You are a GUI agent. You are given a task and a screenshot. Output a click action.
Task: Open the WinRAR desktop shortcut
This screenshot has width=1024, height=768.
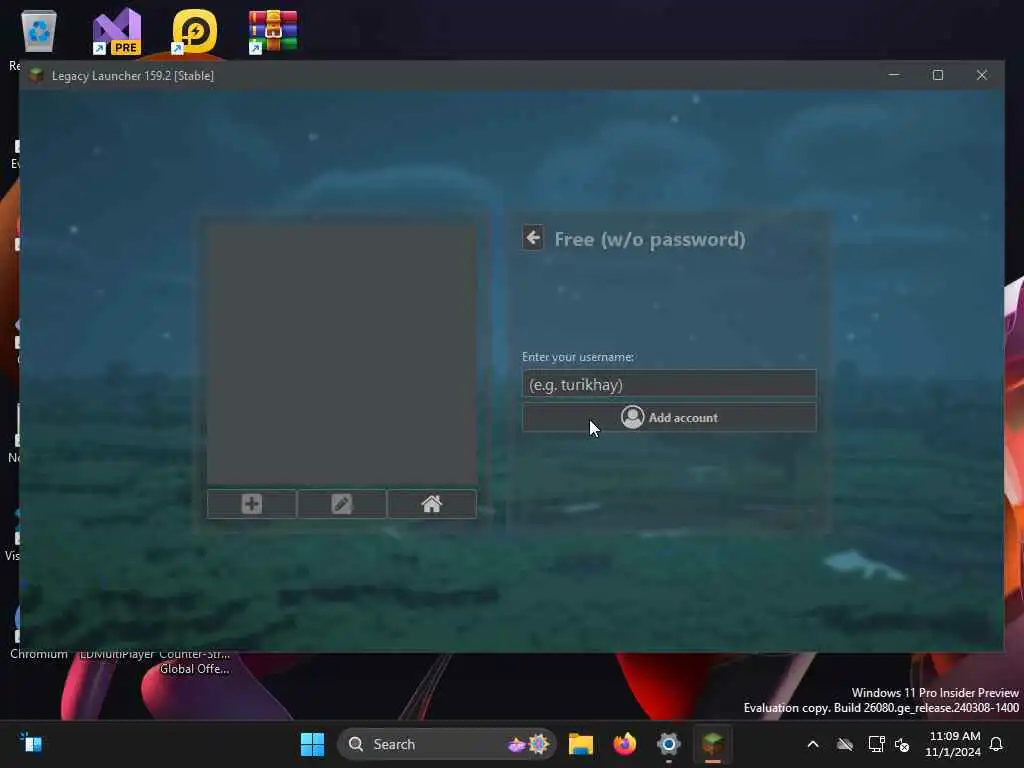[272, 31]
